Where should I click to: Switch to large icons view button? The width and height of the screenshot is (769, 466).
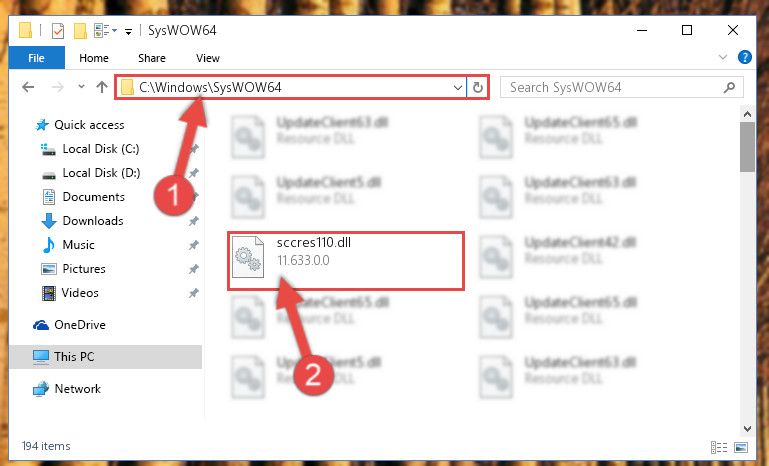click(741, 447)
